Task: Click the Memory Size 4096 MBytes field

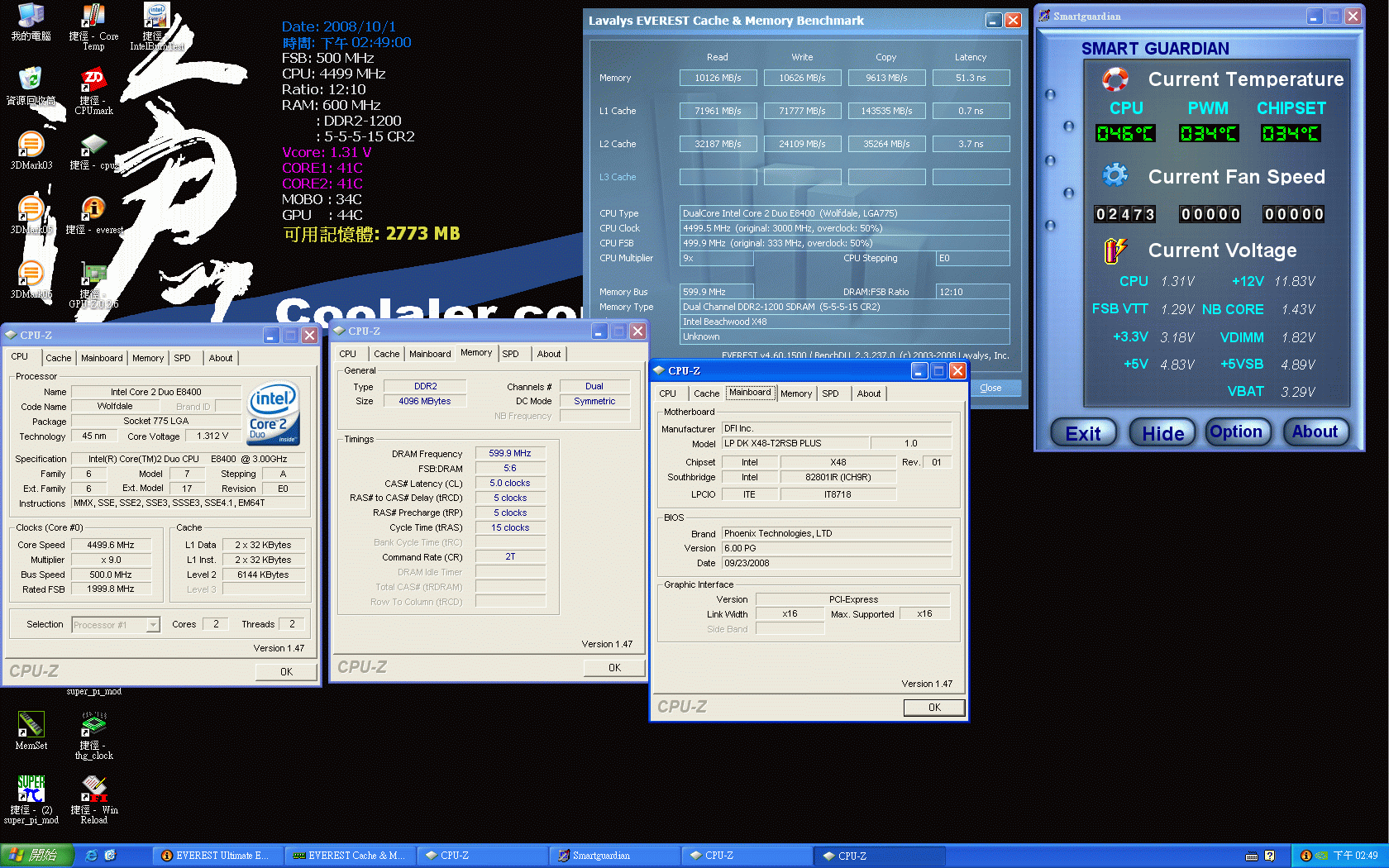Action: click(x=425, y=401)
